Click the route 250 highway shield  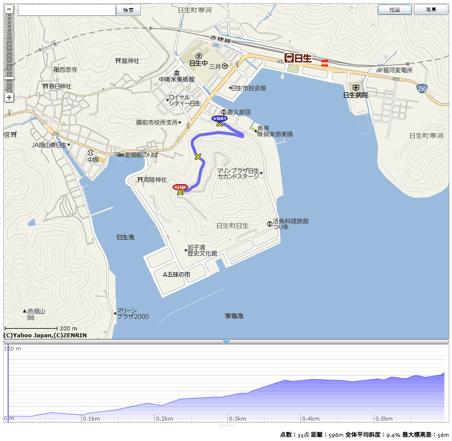pos(422,88)
